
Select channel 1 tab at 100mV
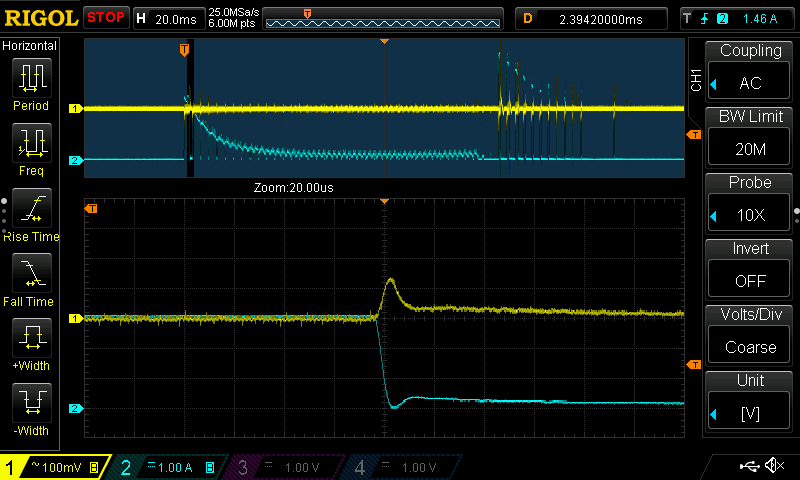pyautogui.click(x=56, y=467)
